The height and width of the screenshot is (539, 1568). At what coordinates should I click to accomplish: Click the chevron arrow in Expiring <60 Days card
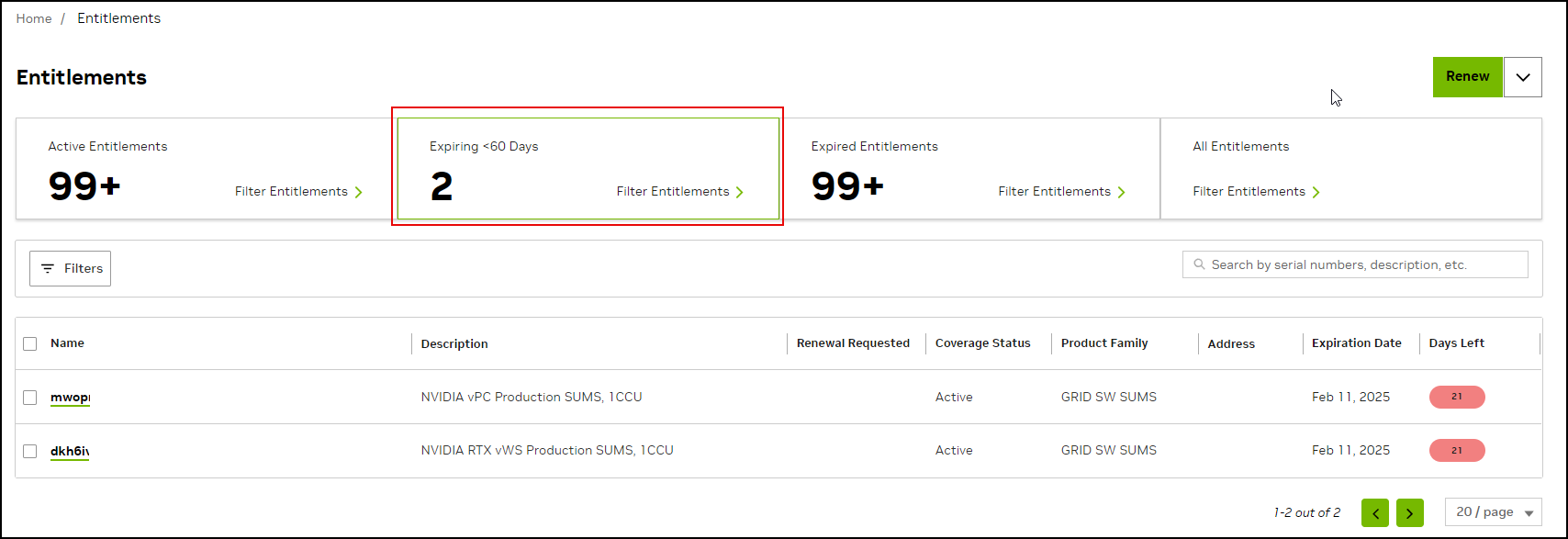(x=740, y=192)
